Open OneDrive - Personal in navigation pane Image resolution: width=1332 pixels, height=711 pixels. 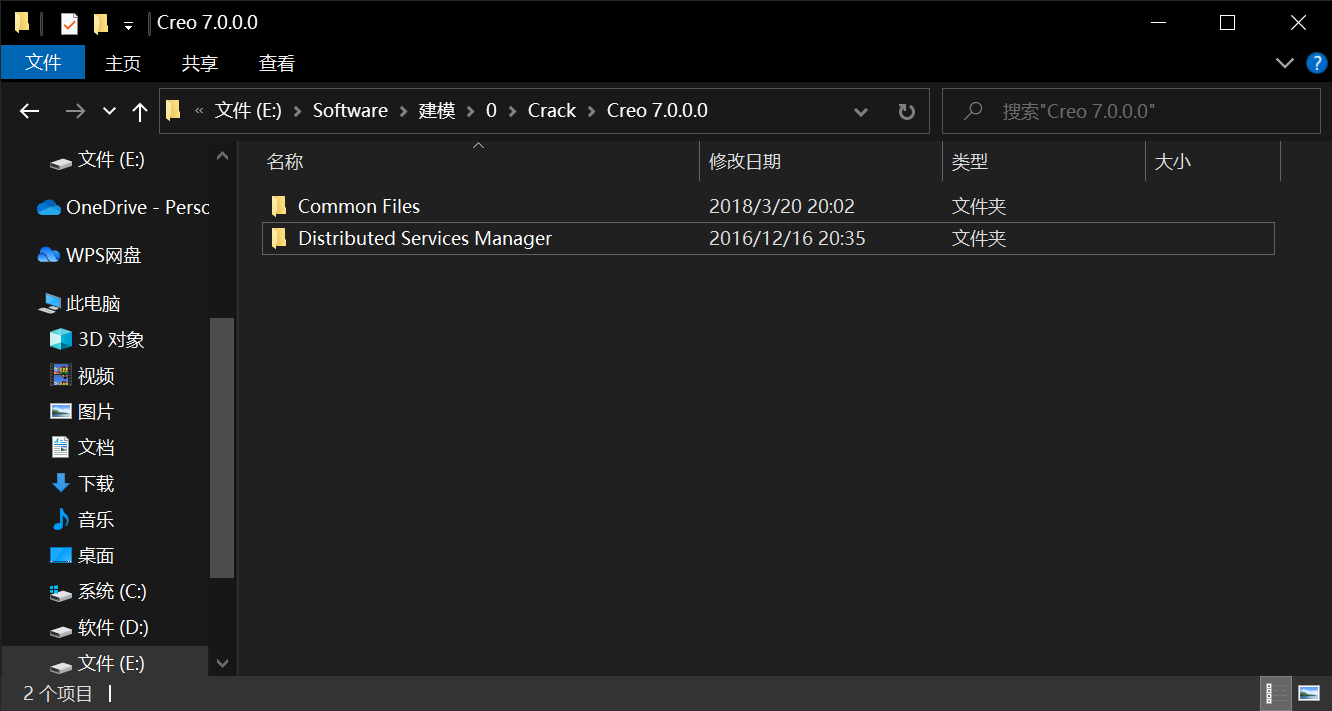[x=123, y=208]
